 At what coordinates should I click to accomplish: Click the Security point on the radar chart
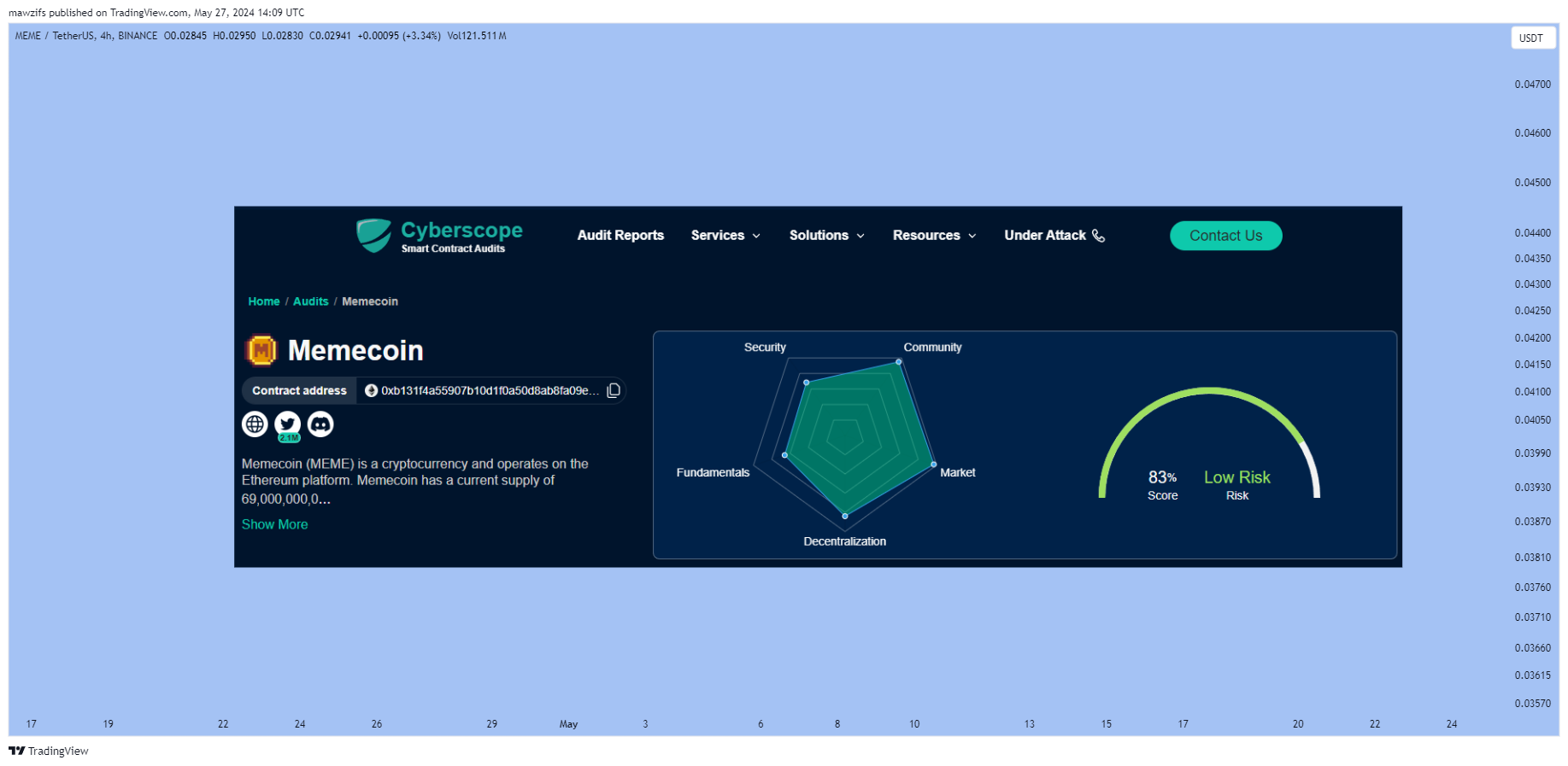tap(806, 383)
